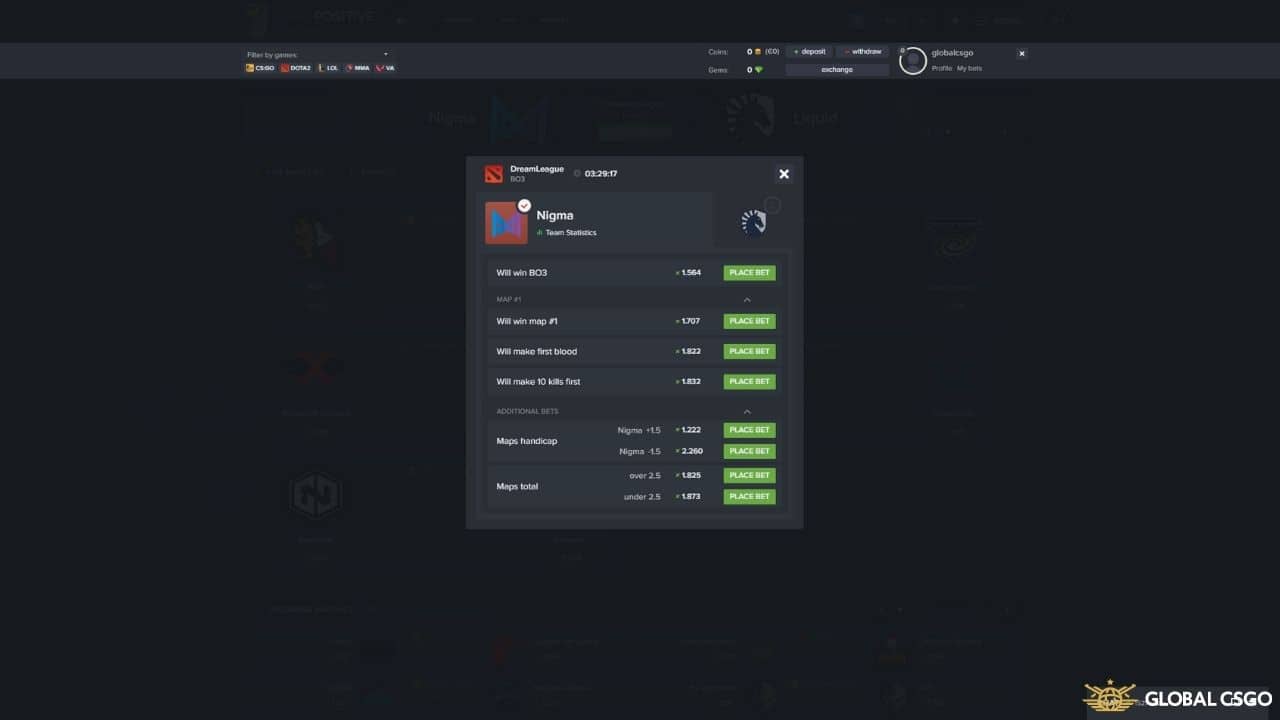Image resolution: width=1280 pixels, height=720 pixels.
Task: Click the 1.832 odds value
Action: coord(691,382)
